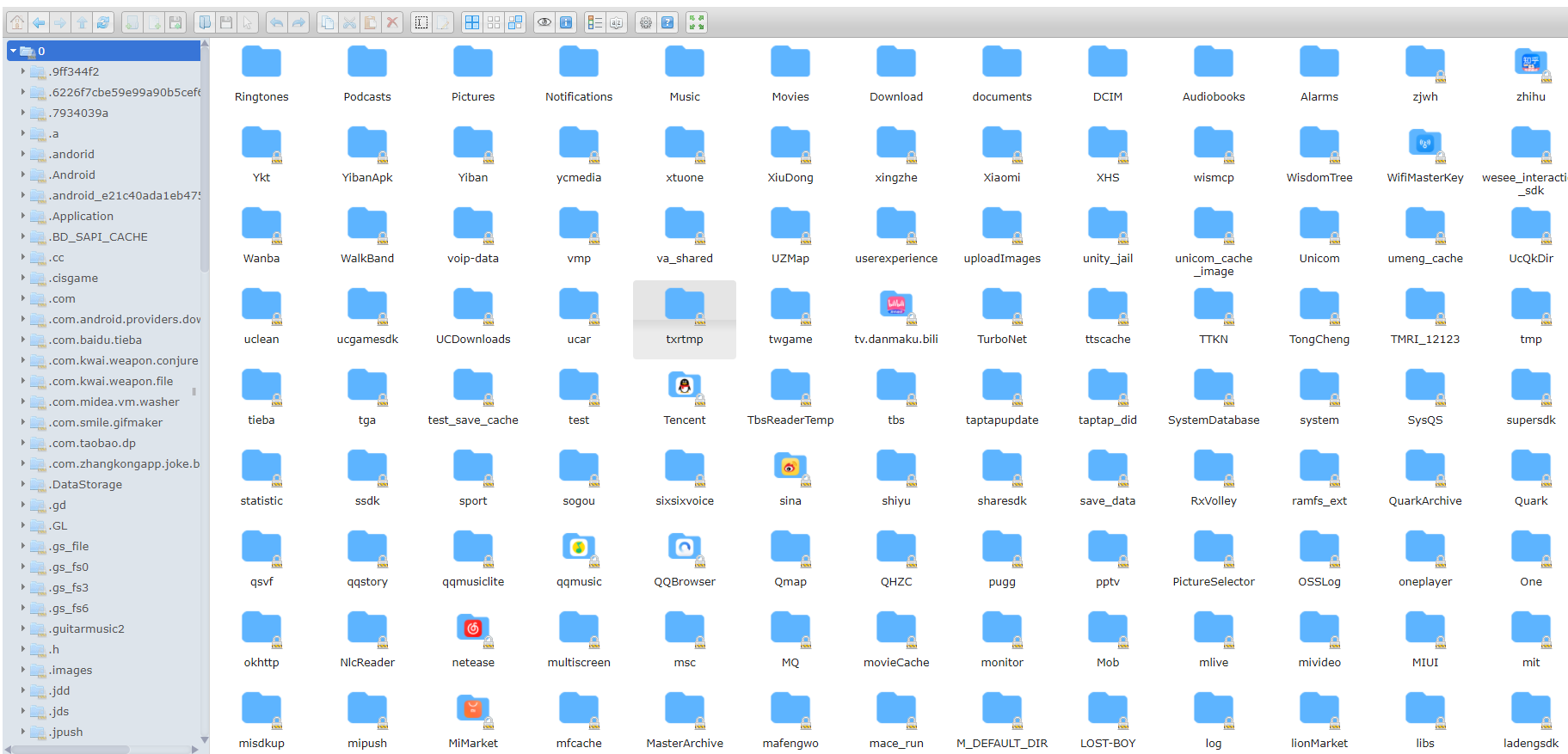This screenshot has width=1568, height=754.
Task: Select the QQBrowser folder icon
Action: pyautogui.click(x=685, y=549)
